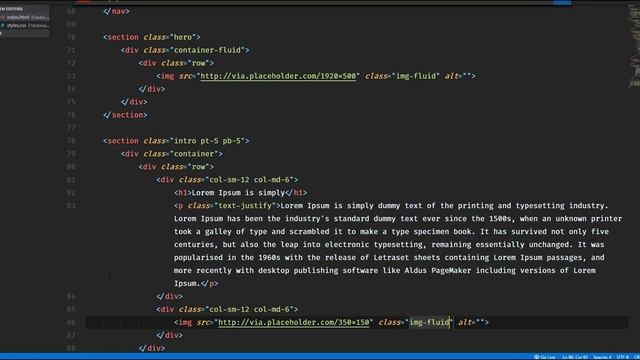Follow the via.placeholder.com/350x150 link
Image resolution: width=640 pixels, height=360 pixels.
(x=293, y=322)
